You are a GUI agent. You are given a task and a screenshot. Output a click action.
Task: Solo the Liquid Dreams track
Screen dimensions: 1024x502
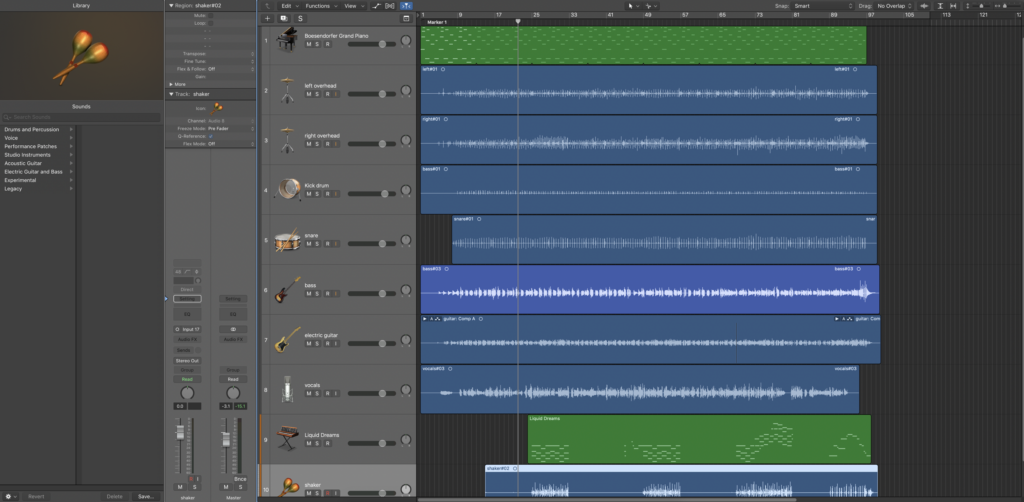(x=317, y=443)
